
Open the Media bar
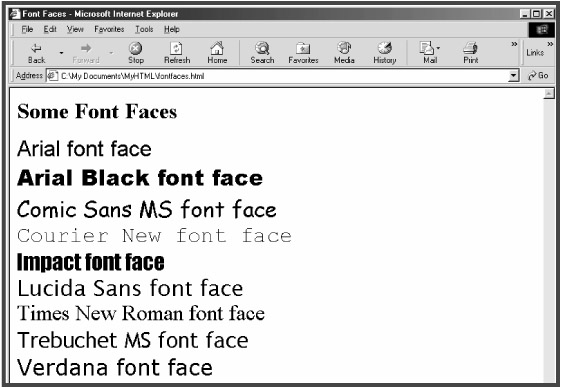344,53
